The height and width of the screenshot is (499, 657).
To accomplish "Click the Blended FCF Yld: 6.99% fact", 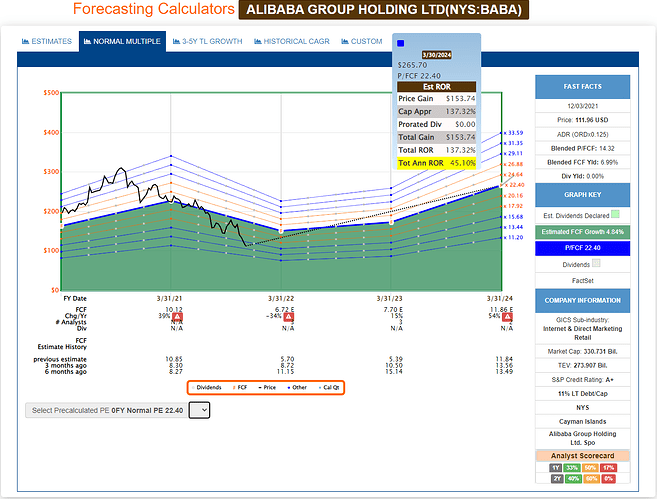I will [x=582, y=162].
